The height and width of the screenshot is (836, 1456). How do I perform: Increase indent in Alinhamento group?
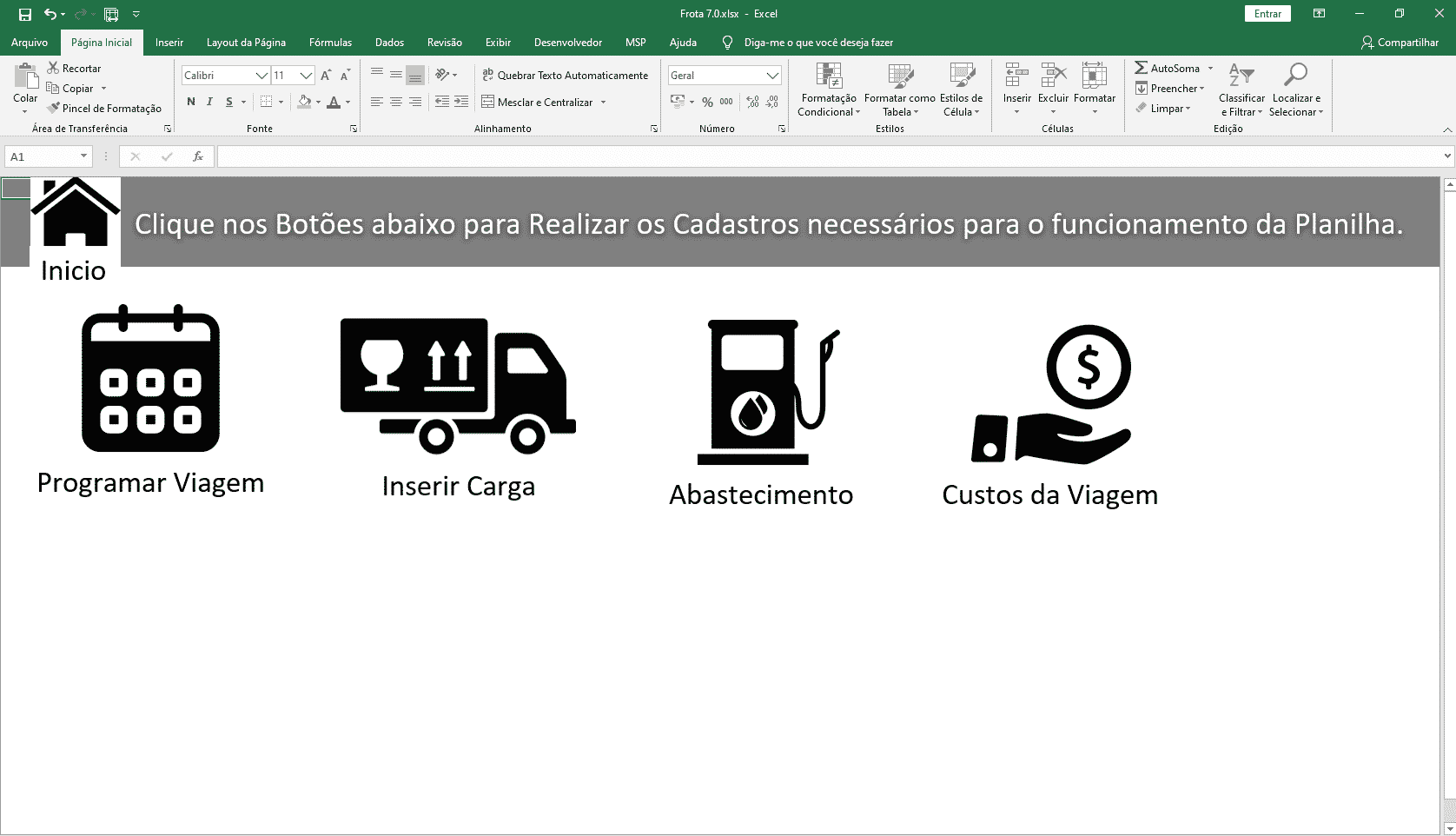click(461, 102)
